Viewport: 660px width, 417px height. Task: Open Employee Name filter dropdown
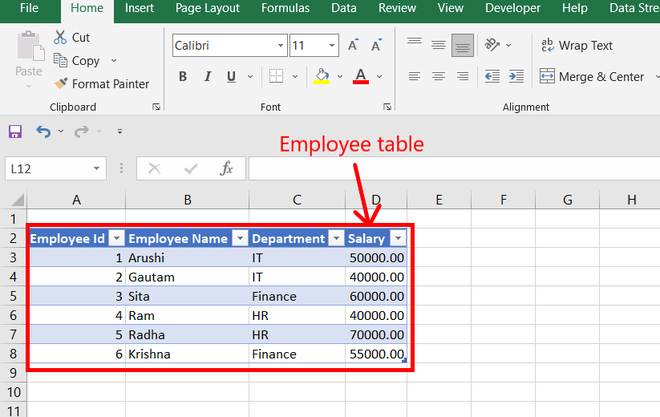(x=240, y=239)
